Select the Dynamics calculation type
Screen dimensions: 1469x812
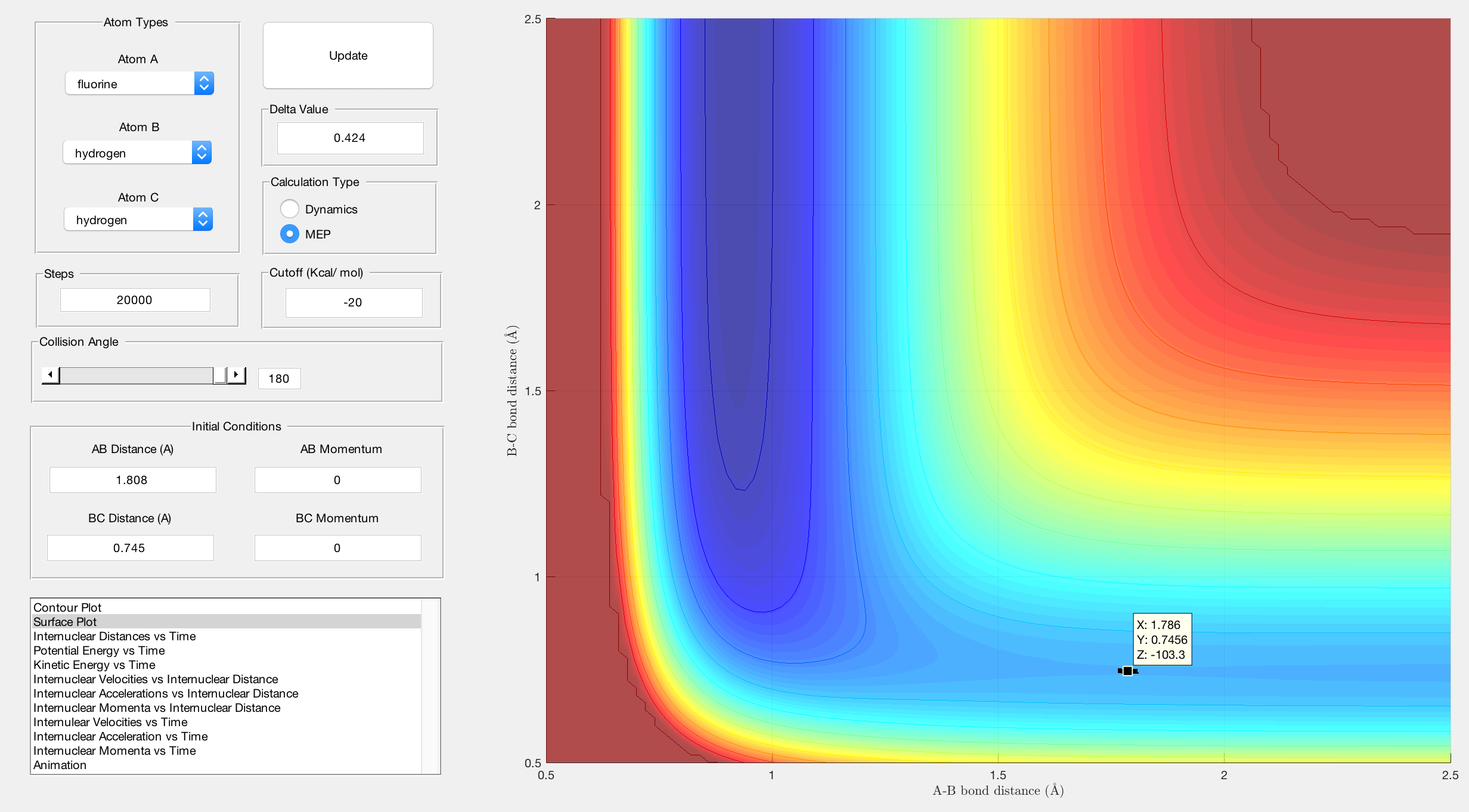pyautogui.click(x=290, y=209)
